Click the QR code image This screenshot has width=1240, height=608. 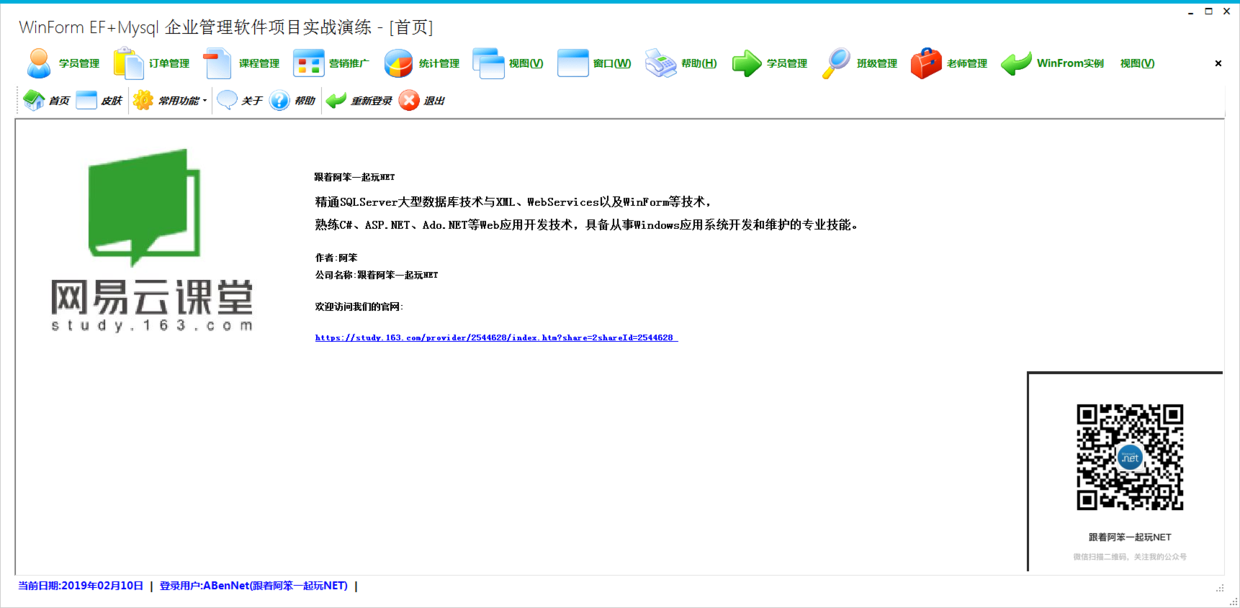1130,457
